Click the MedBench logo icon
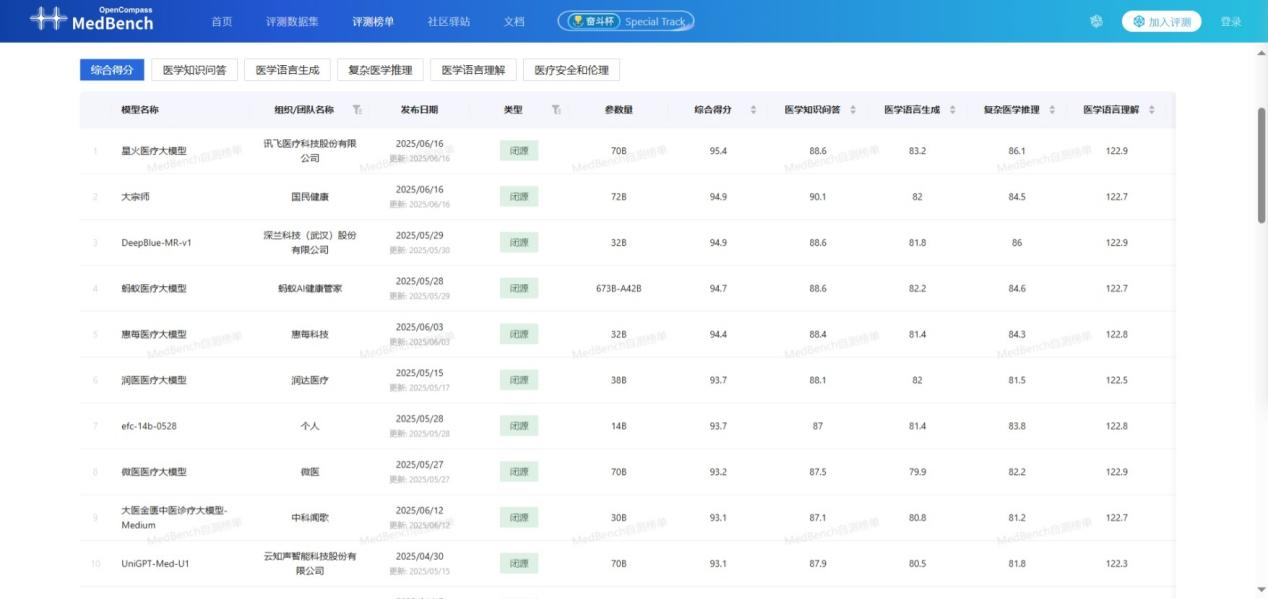Image resolution: width=1268 pixels, height=599 pixels. [x=47, y=20]
